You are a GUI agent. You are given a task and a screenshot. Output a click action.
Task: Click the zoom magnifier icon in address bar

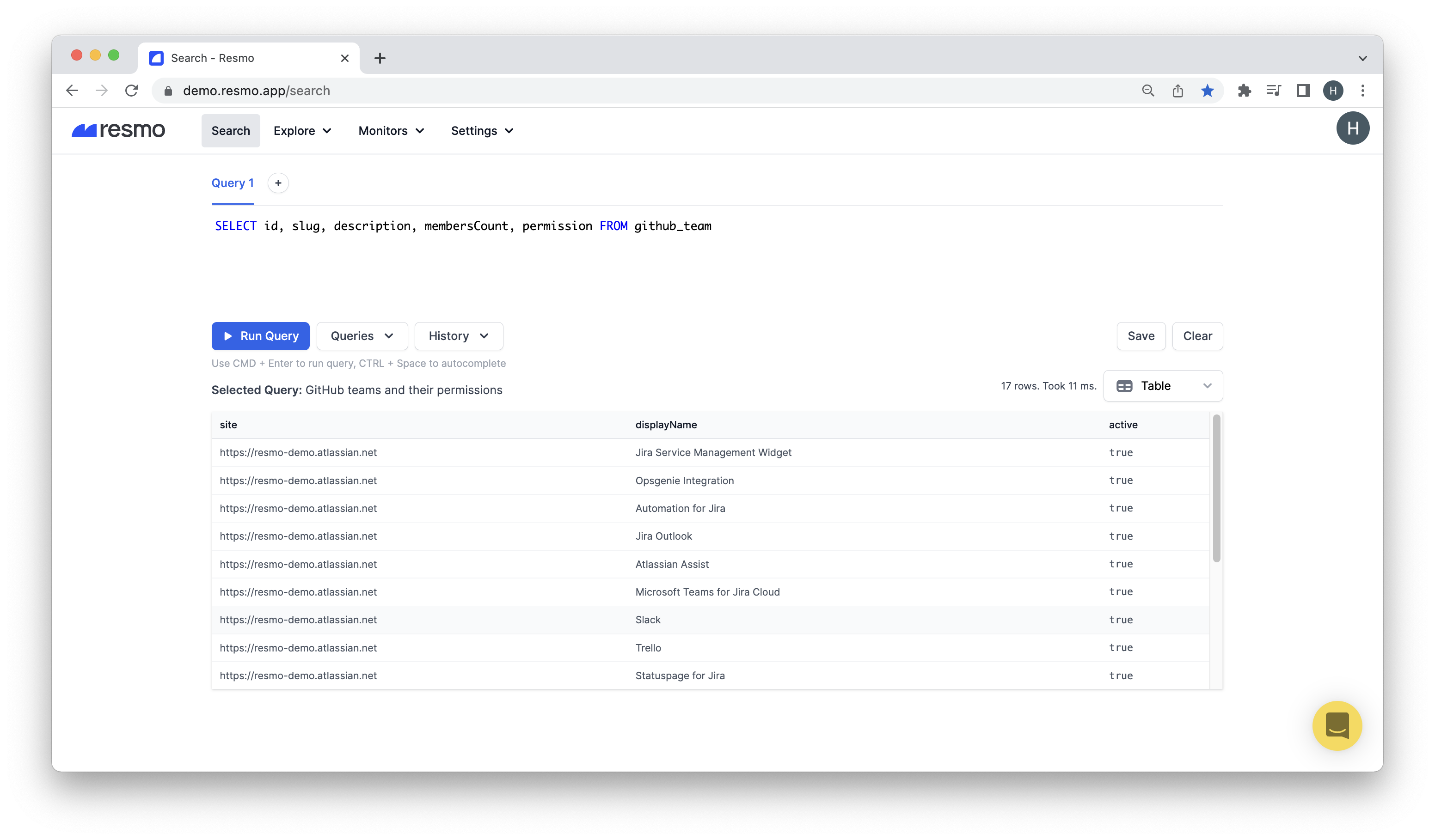click(x=1147, y=91)
